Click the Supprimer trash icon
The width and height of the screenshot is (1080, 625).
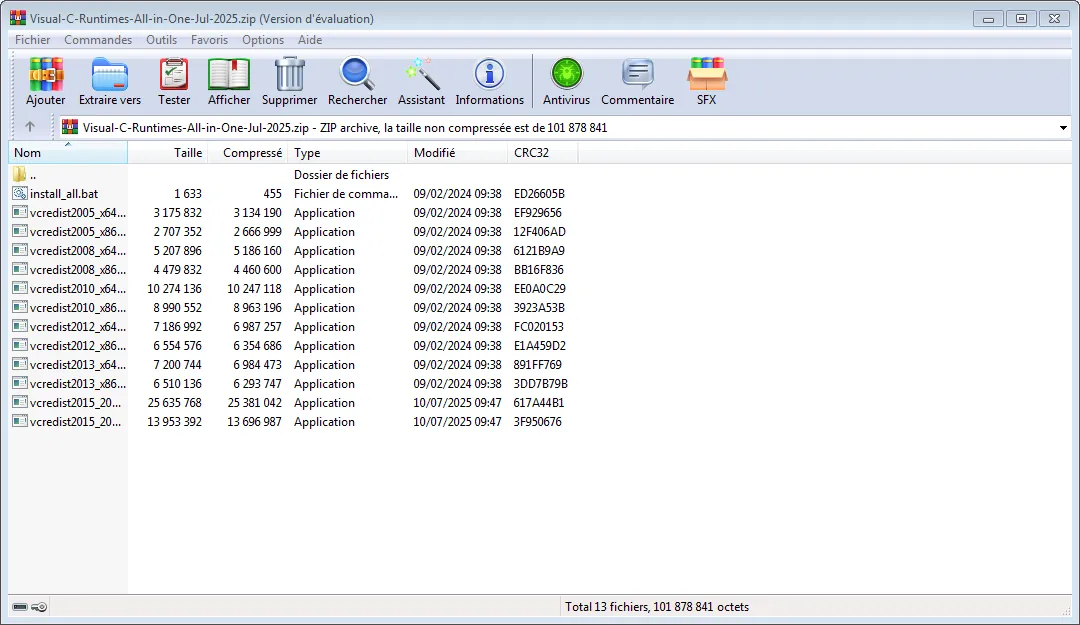289,74
